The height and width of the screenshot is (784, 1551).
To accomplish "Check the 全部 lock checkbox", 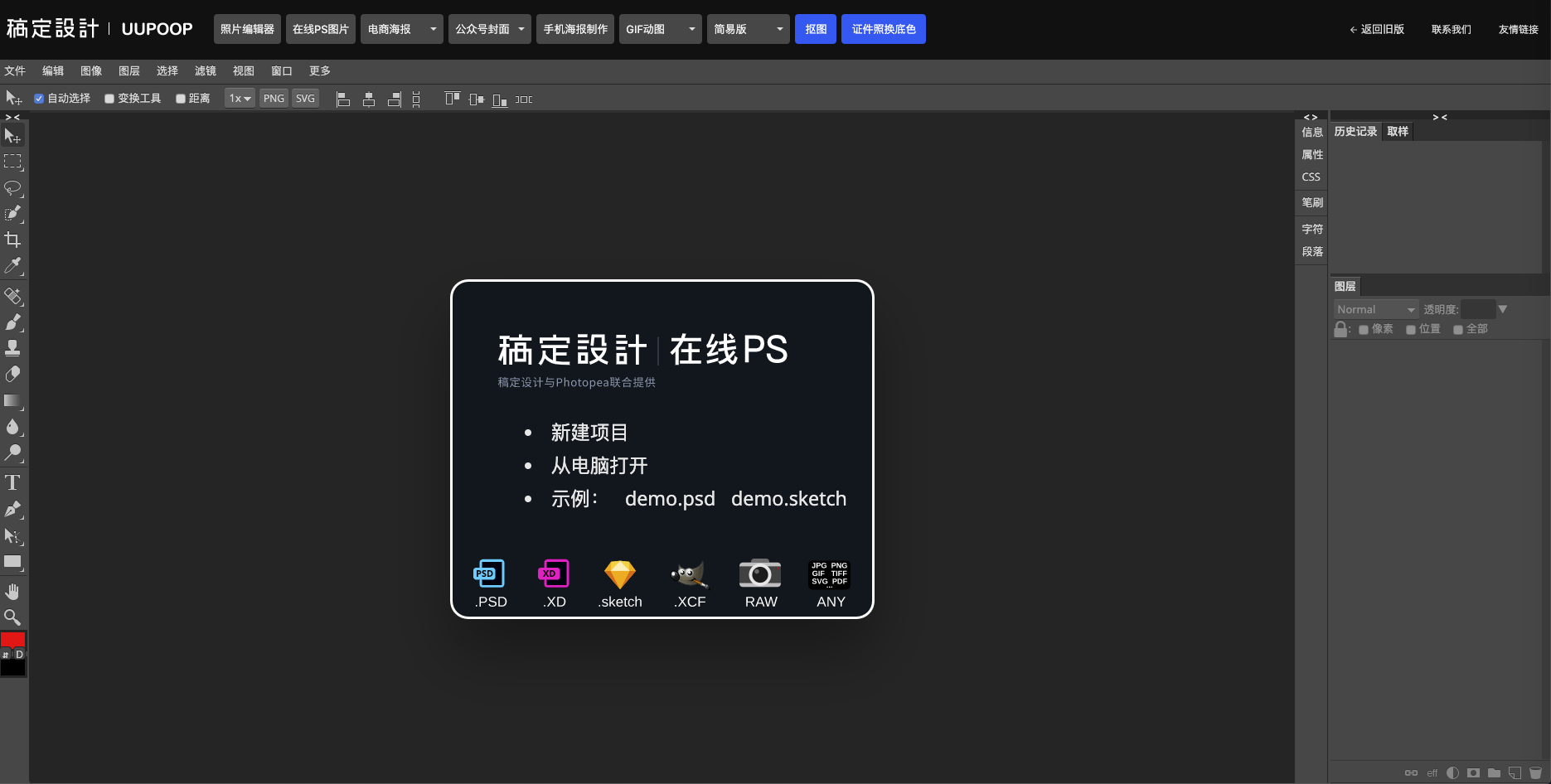I will point(1458,330).
